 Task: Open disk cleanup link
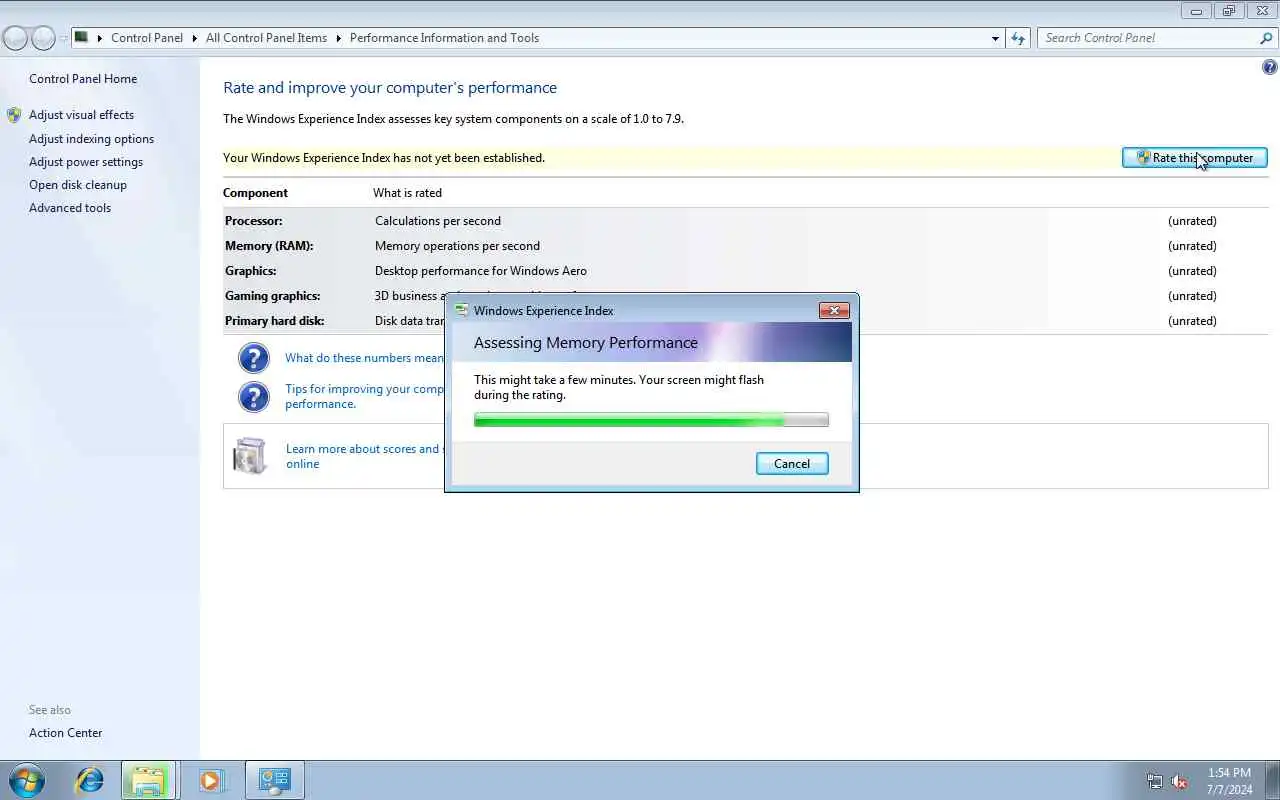point(78,185)
